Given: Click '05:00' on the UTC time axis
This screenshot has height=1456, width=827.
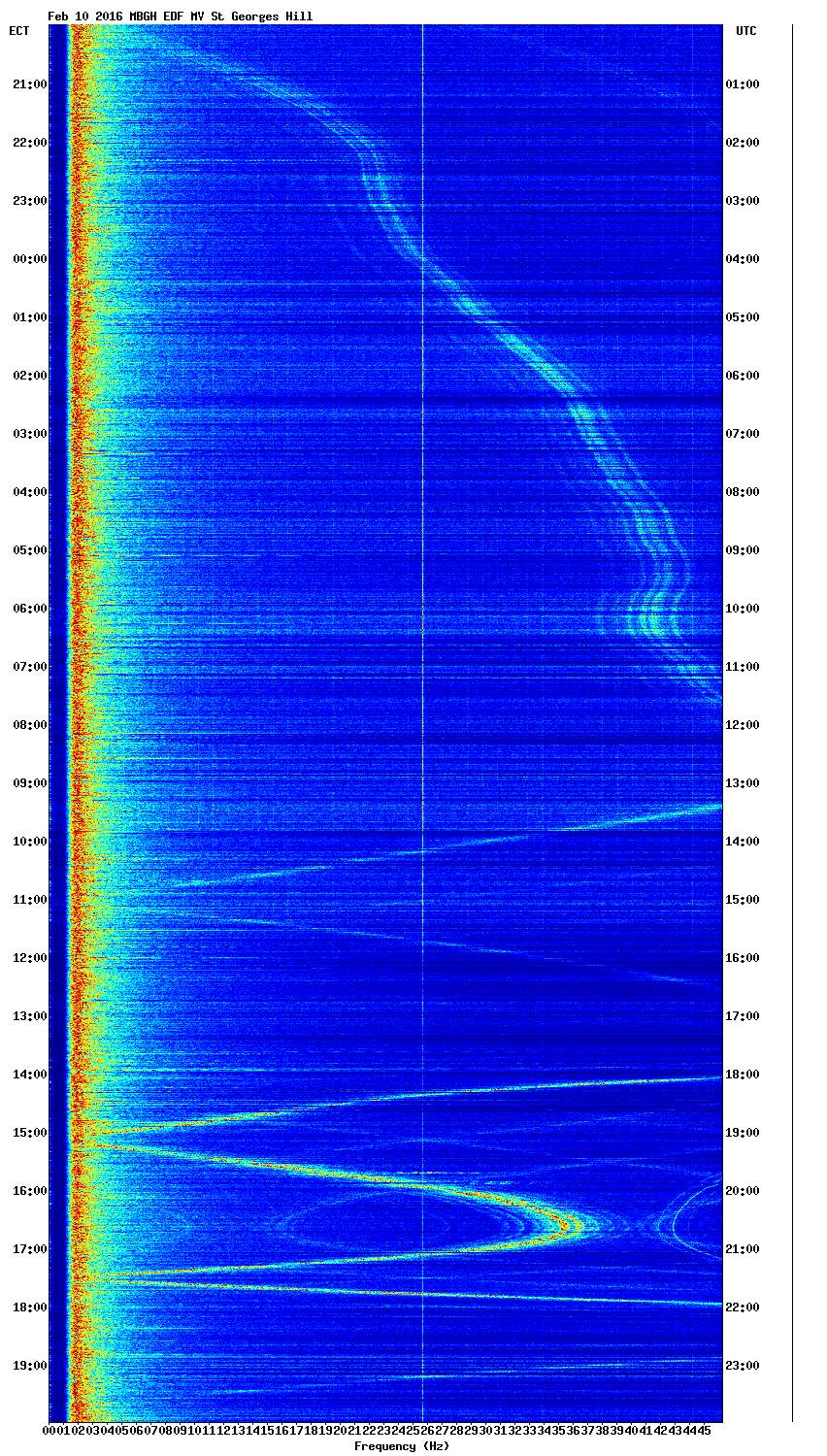Looking at the screenshot, I should tap(743, 317).
